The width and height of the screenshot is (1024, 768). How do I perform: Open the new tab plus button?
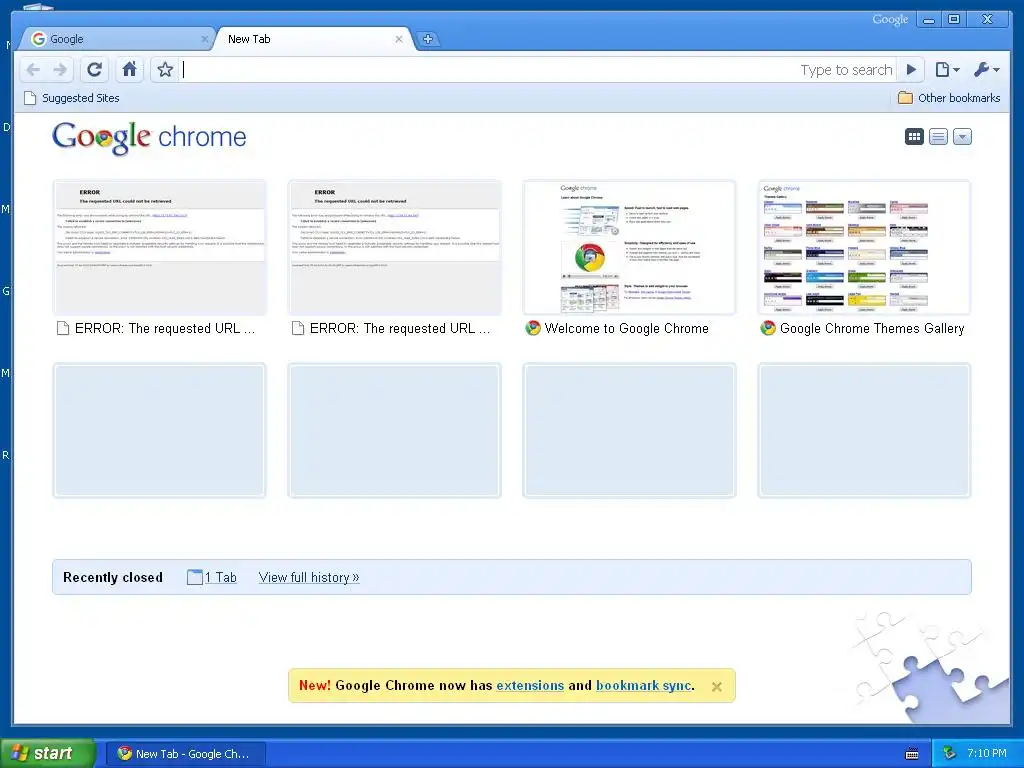tap(428, 39)
